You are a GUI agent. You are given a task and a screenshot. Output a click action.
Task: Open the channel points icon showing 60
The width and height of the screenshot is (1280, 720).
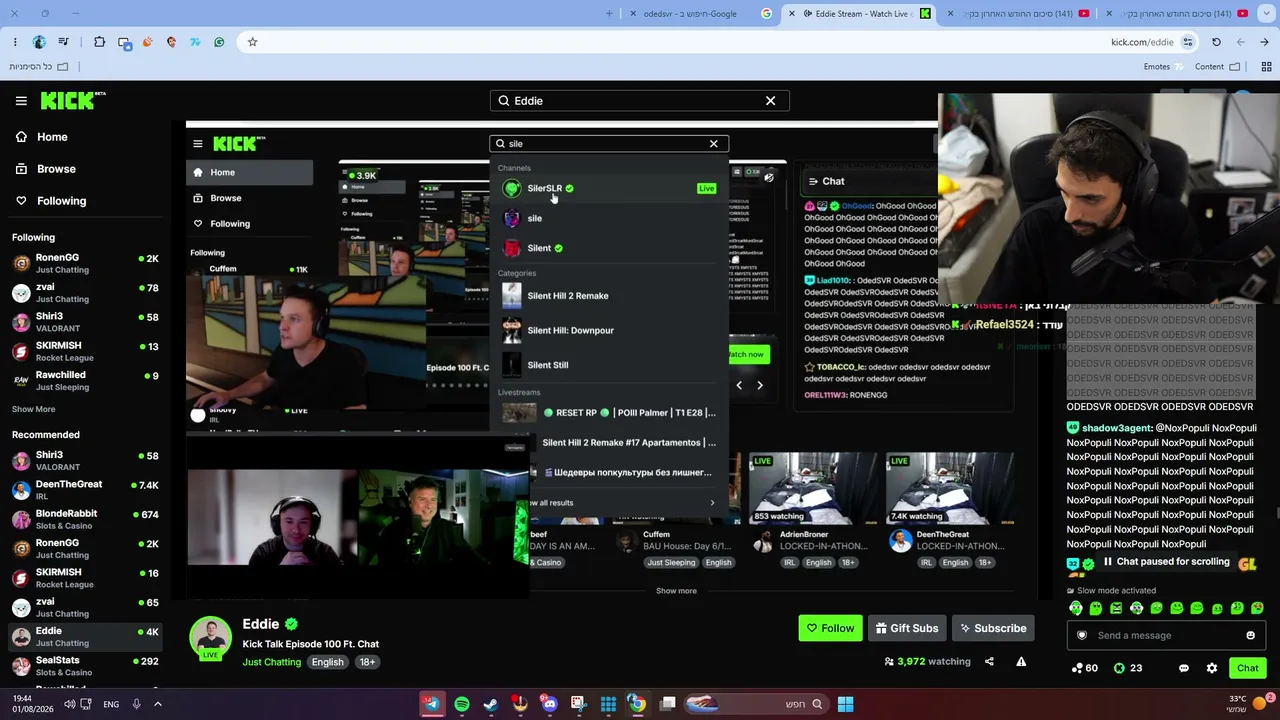pyautogui.click(x=1084, y=668)
